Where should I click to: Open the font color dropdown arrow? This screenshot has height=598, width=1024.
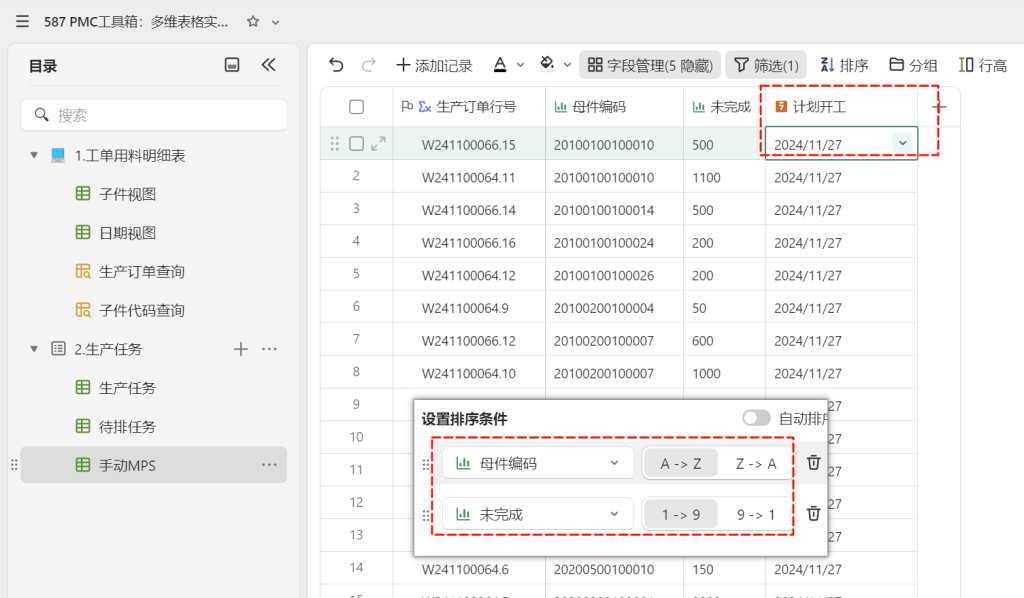click(520, 65)
